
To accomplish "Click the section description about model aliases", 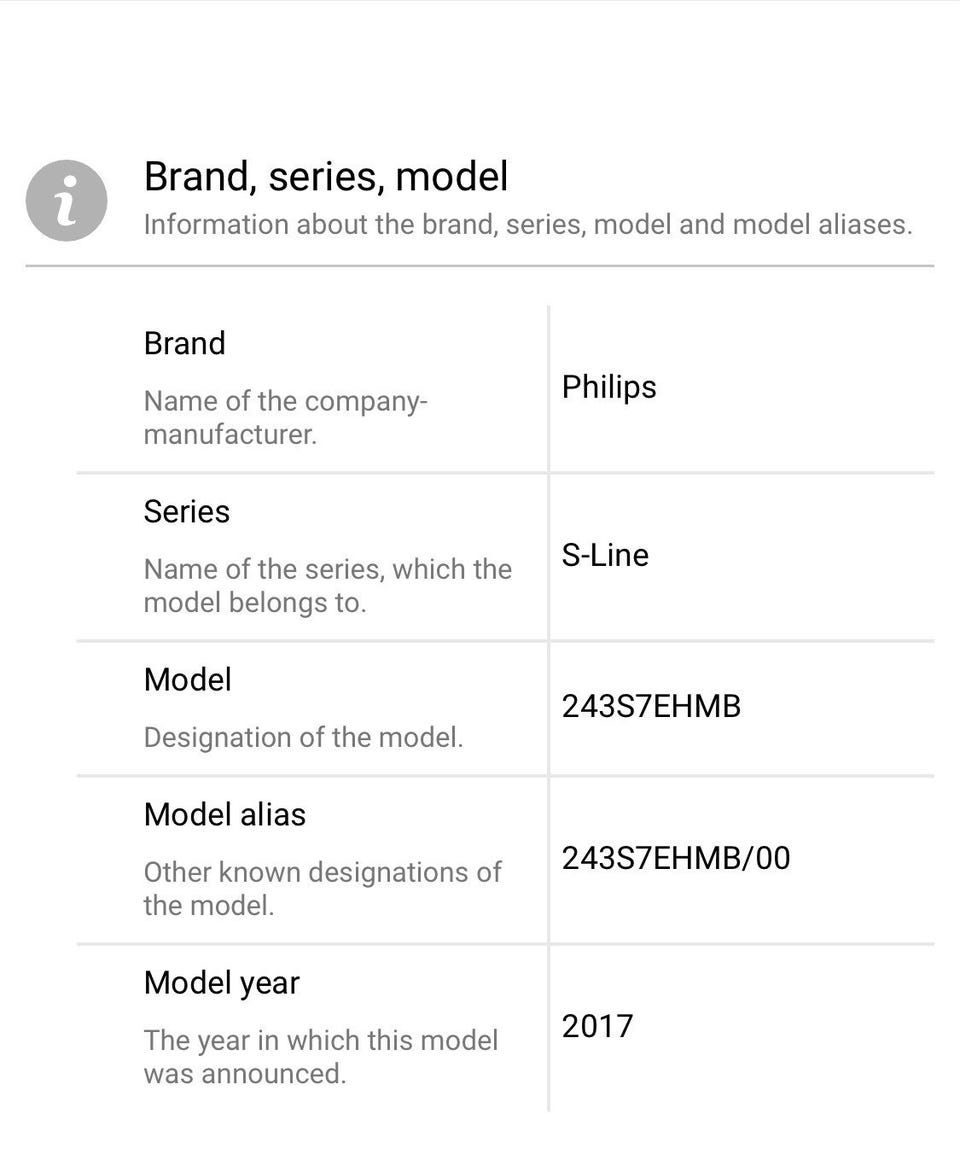I will coord(528,224).
